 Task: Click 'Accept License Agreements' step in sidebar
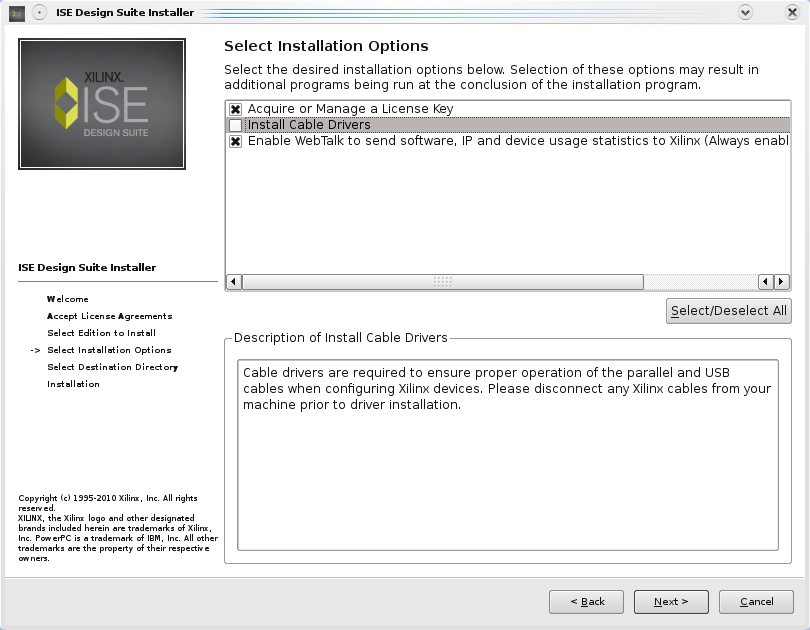point(110,316)
